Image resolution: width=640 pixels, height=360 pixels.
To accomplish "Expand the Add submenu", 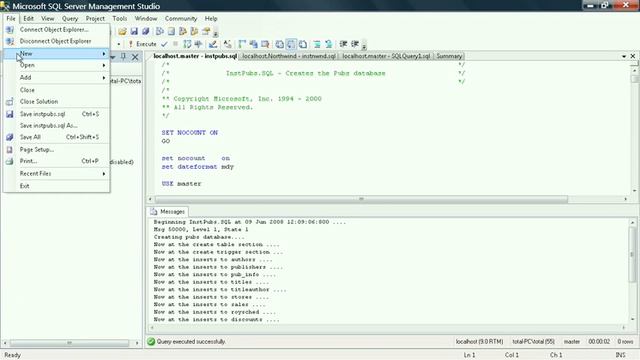I will pyautogui.click(x=57, y=78).
